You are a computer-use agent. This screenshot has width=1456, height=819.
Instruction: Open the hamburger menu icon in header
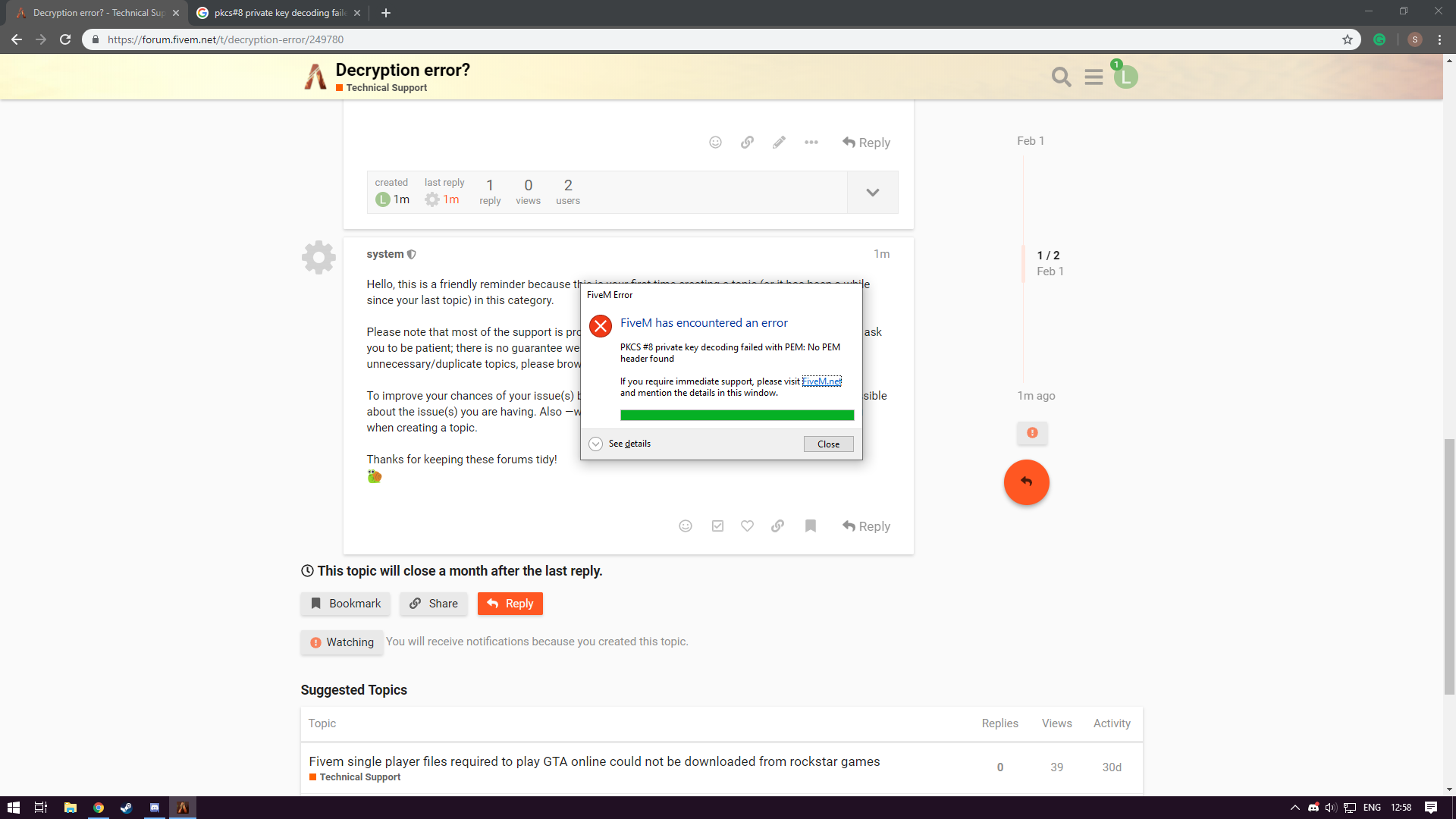[1094, 77]
